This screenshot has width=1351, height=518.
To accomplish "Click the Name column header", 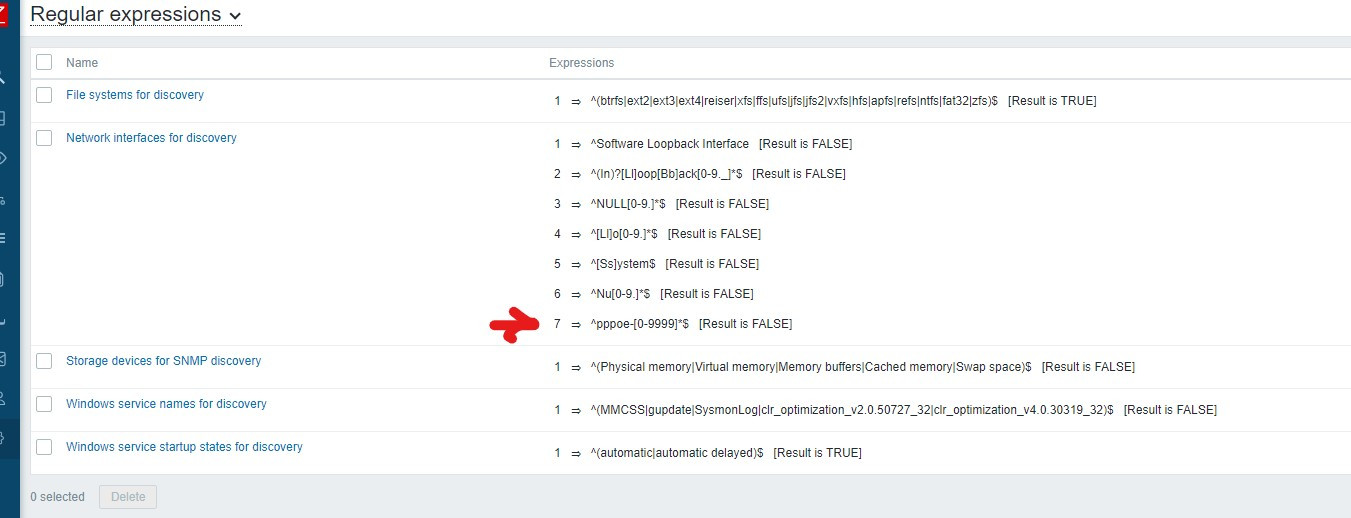I will 82,63.
